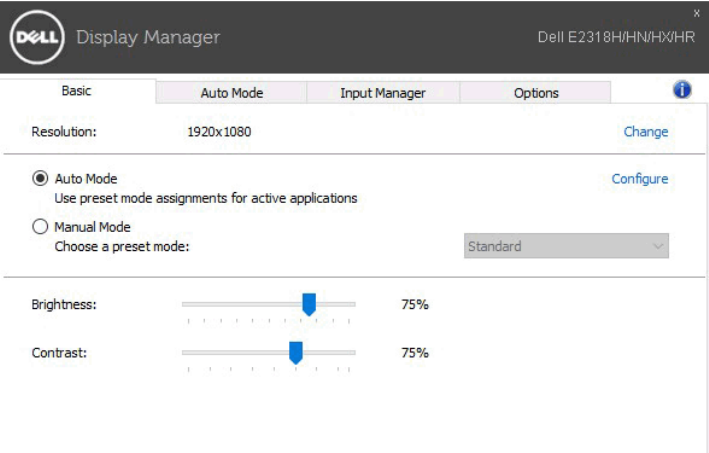This screenshot has width=709, height=453.
Task: Click the Dell E2318H model name
Action: click(616, 39)
